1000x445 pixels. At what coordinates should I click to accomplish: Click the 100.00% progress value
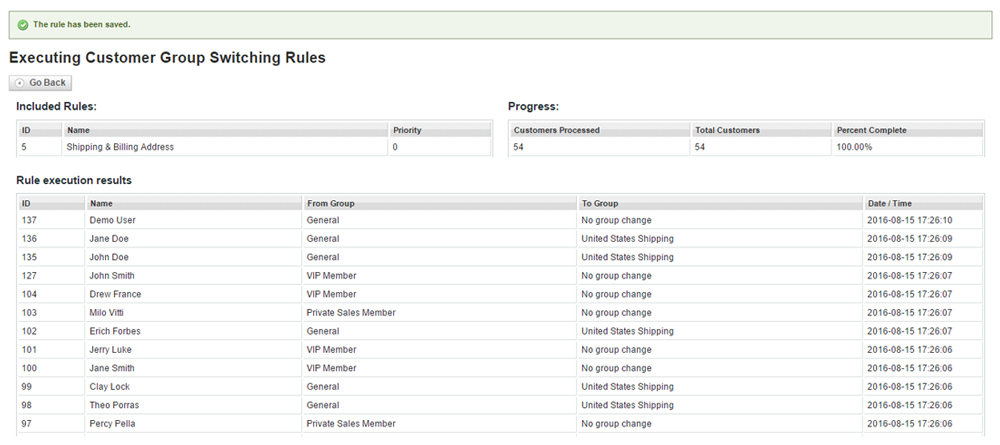click(855, 147)
